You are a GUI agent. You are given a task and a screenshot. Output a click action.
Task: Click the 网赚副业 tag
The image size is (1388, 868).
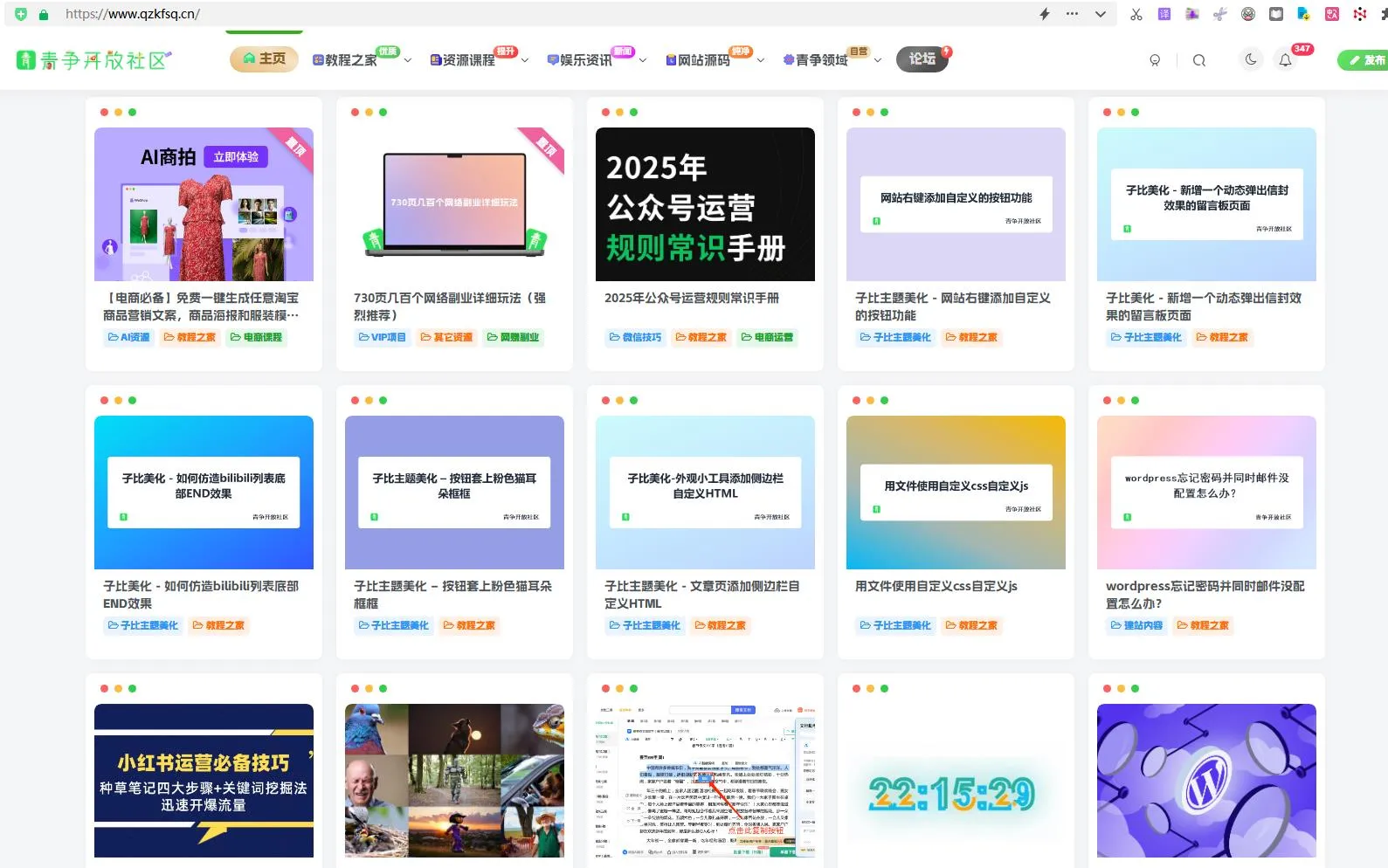click(x=513, y=337)
